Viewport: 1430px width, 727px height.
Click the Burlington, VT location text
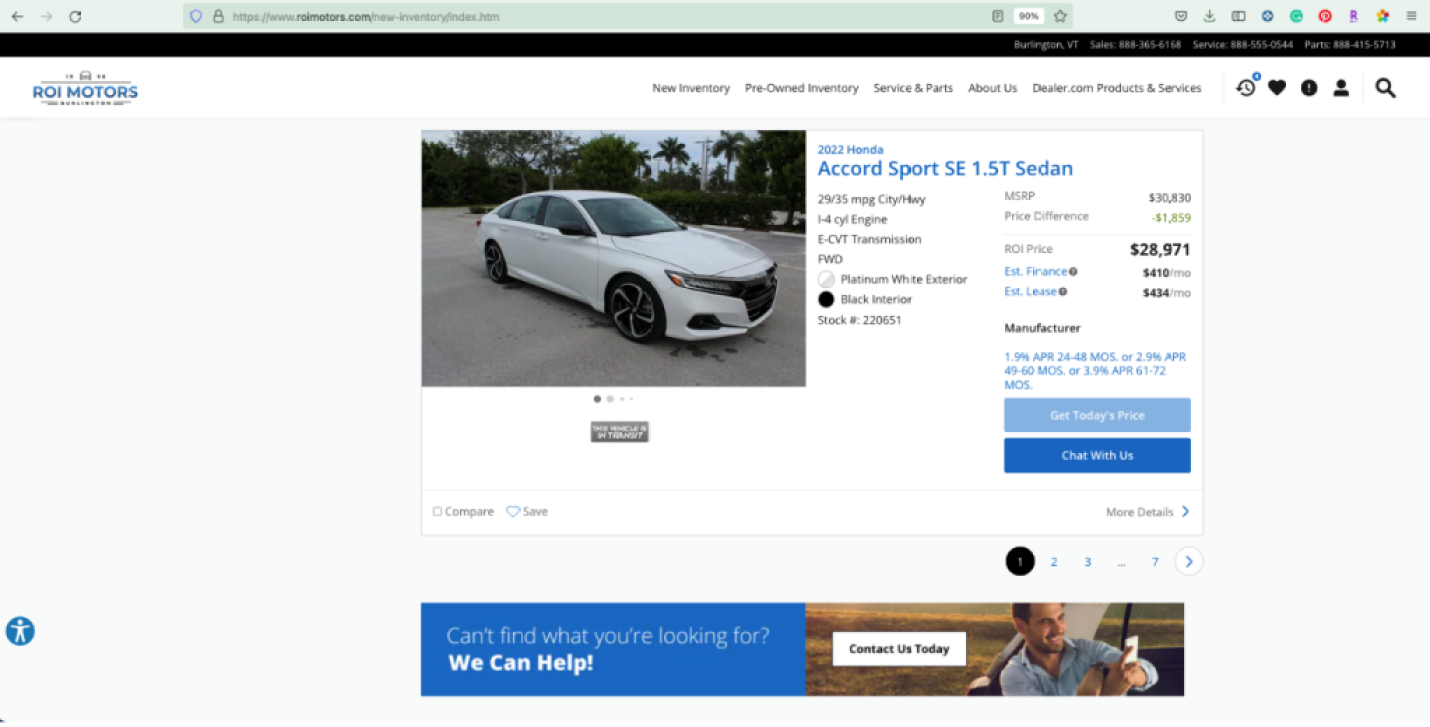[x=1046, y=45]
